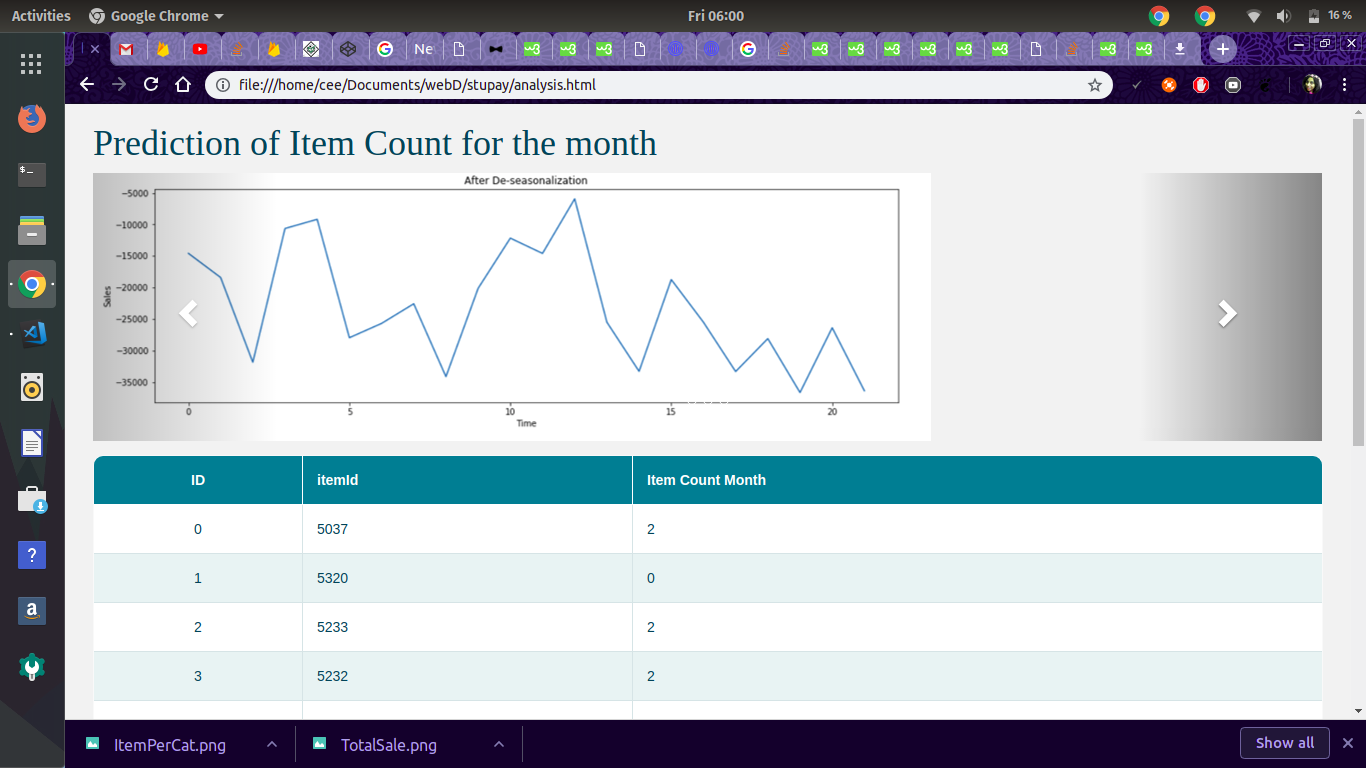
Task: Open LibreOffice Writer from dock
Action: click(32, 443)
